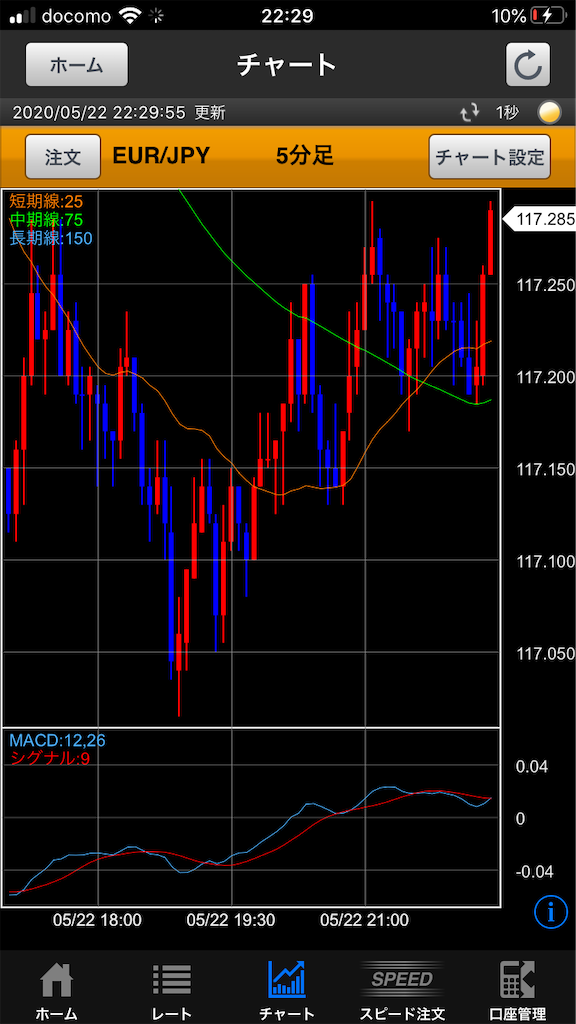The height and width of the screenshot is (1024, 576).
Task: Switch to the レート tab
Action: point(172,990)
